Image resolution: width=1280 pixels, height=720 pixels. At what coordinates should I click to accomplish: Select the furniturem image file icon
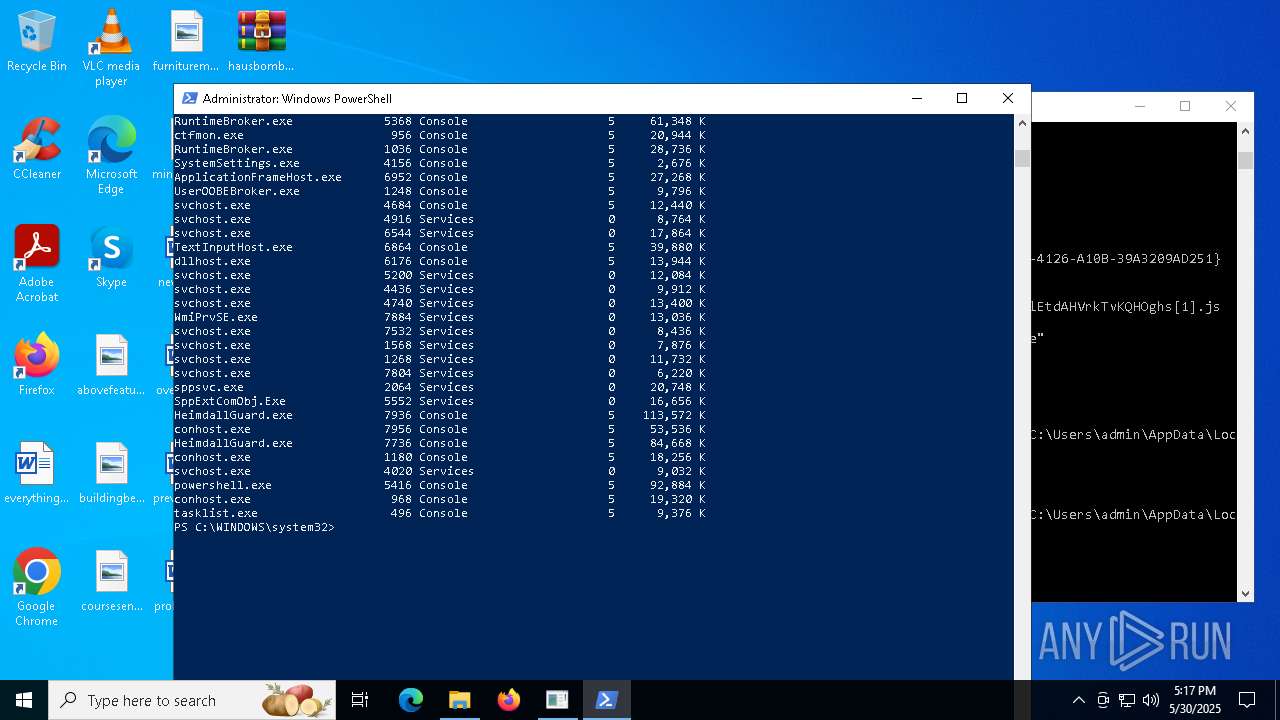click(x=186, y=41)
